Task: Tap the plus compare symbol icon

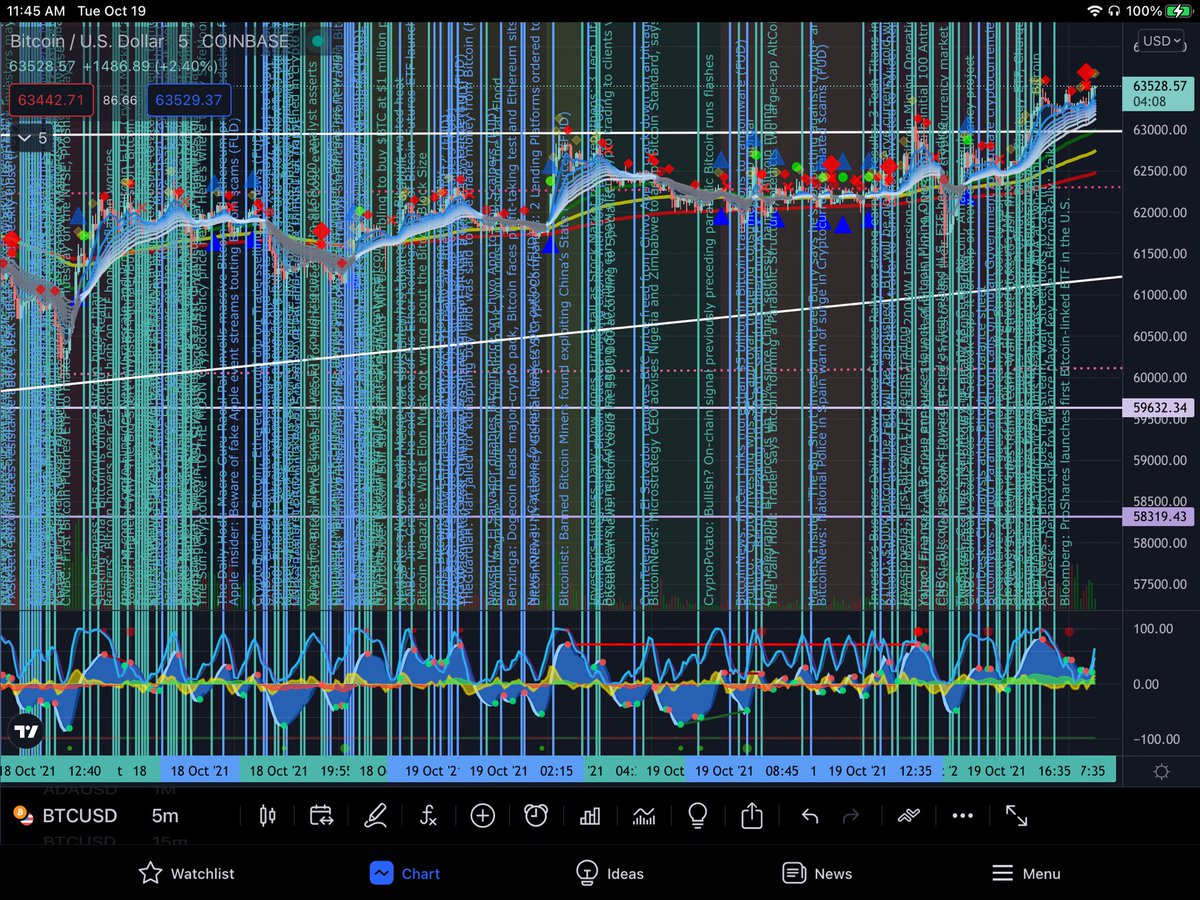Action: coord(483,816)
